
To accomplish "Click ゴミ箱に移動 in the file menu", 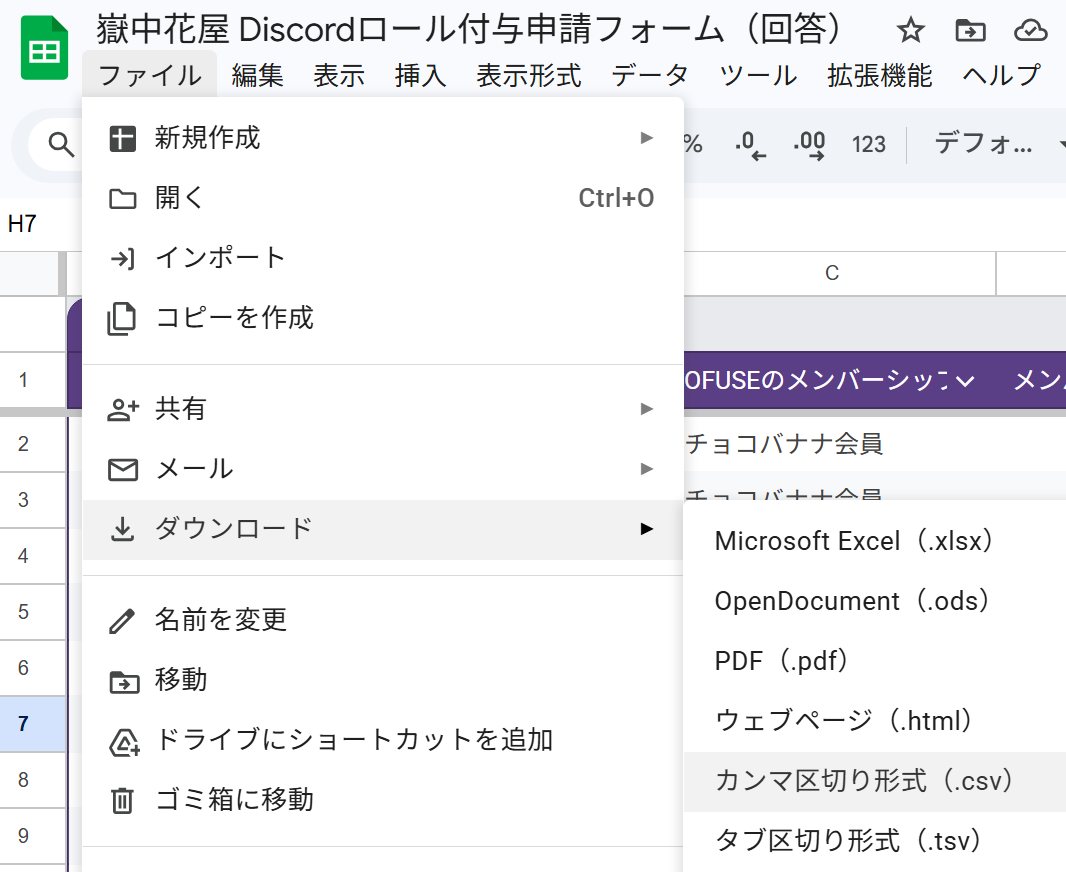I will click(234, 800).
